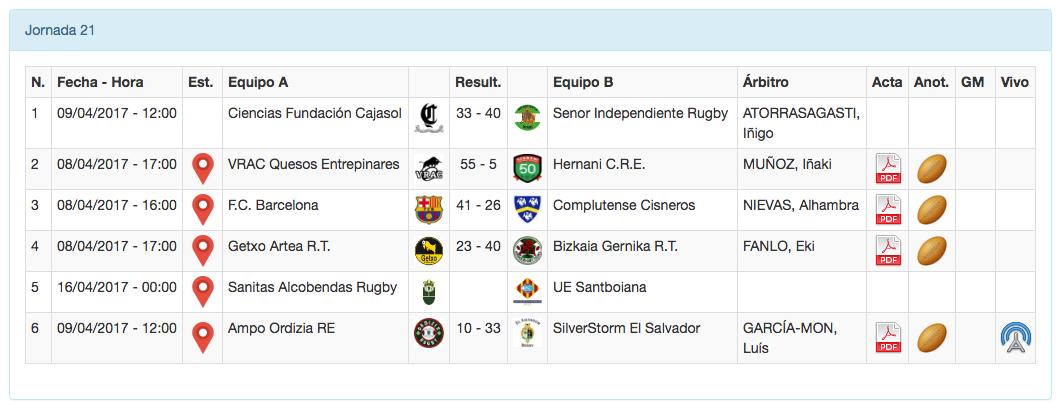This screenshot has width=1063, height=411.
Task: Click rugby ball scorers icon for Getxo Artea match
Action: tap(932, 250)
